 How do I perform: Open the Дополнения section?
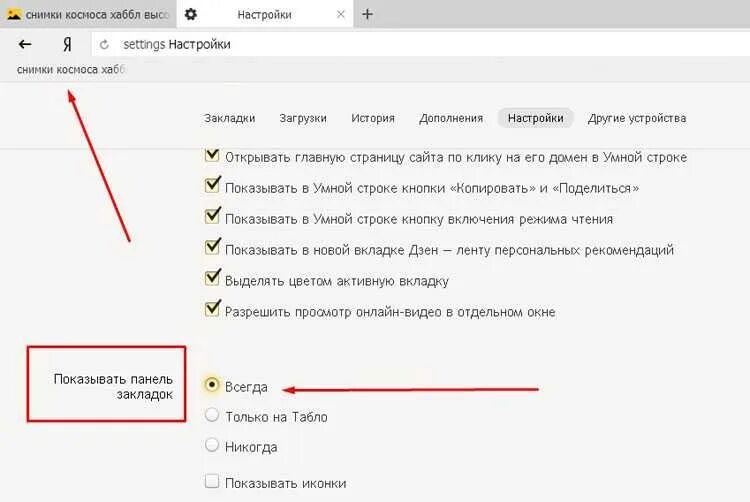click(x=451, y=118)
